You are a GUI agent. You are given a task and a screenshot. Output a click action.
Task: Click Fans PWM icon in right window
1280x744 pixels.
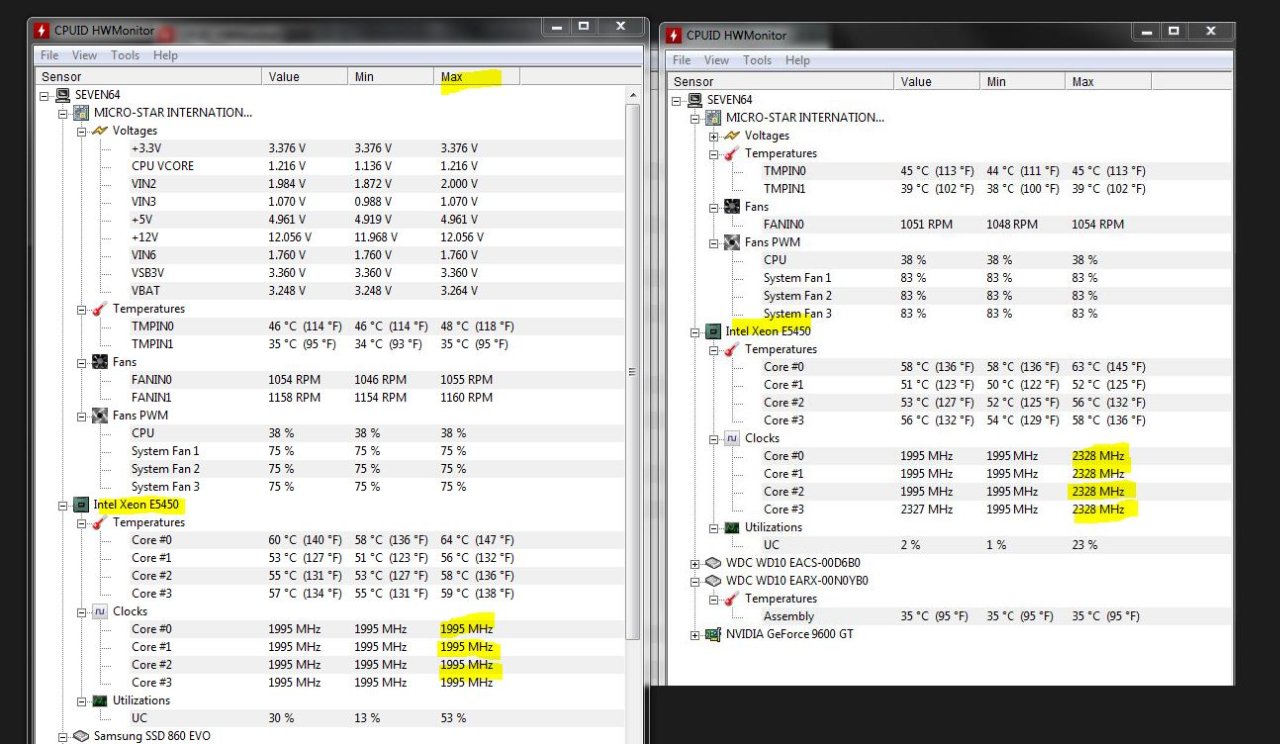point(732,242)
